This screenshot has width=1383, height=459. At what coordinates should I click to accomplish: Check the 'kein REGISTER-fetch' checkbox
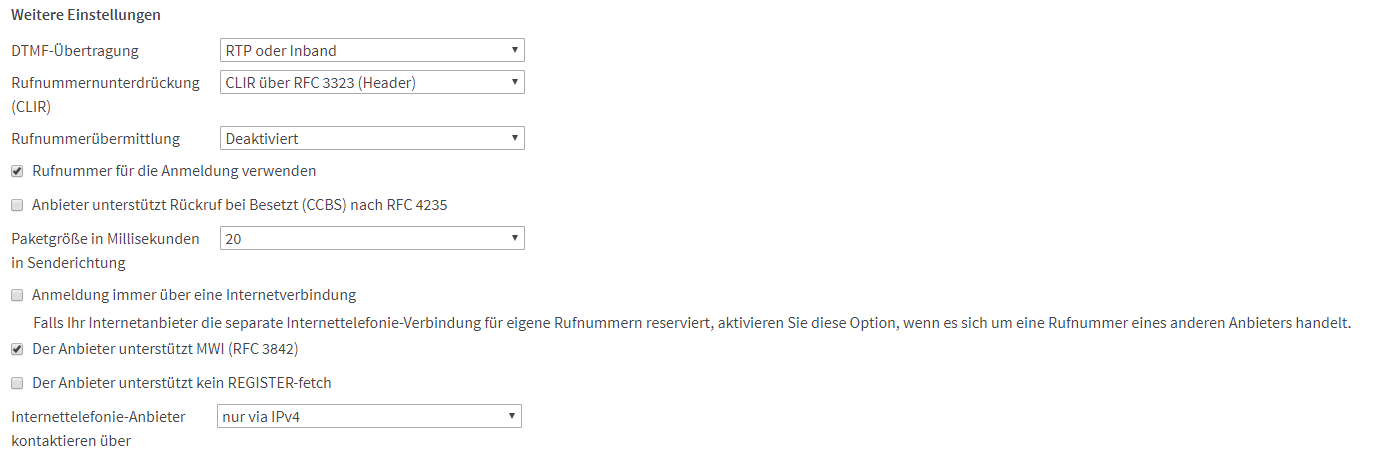coord(17,383)
